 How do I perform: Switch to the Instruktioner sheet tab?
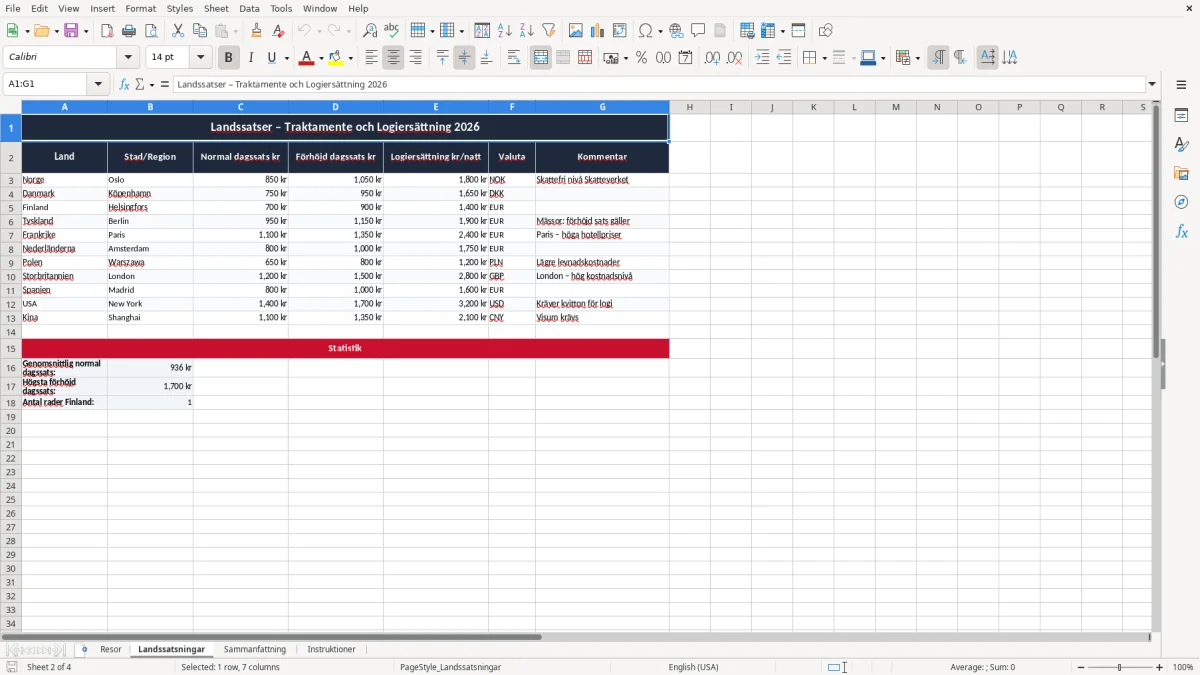(x=331, y=649)
